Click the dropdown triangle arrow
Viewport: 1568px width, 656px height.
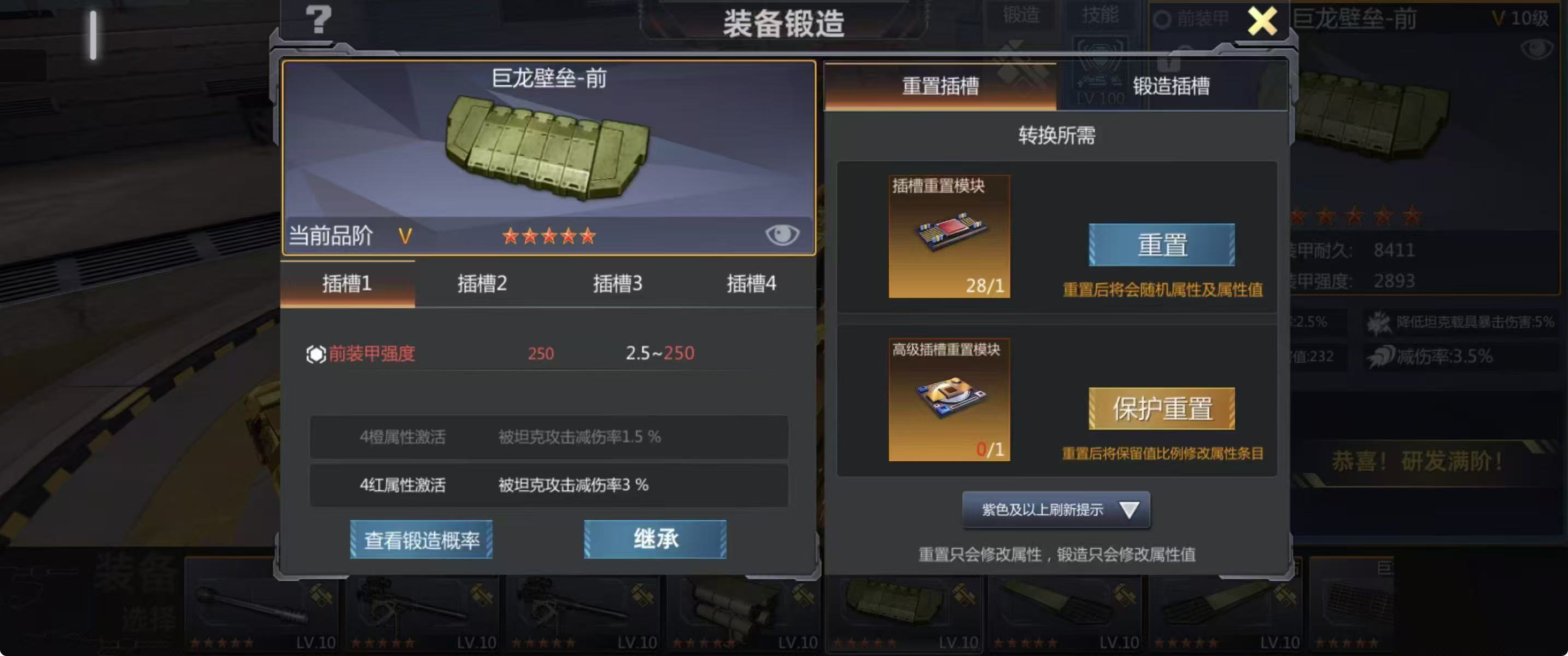pos(1129,510)
